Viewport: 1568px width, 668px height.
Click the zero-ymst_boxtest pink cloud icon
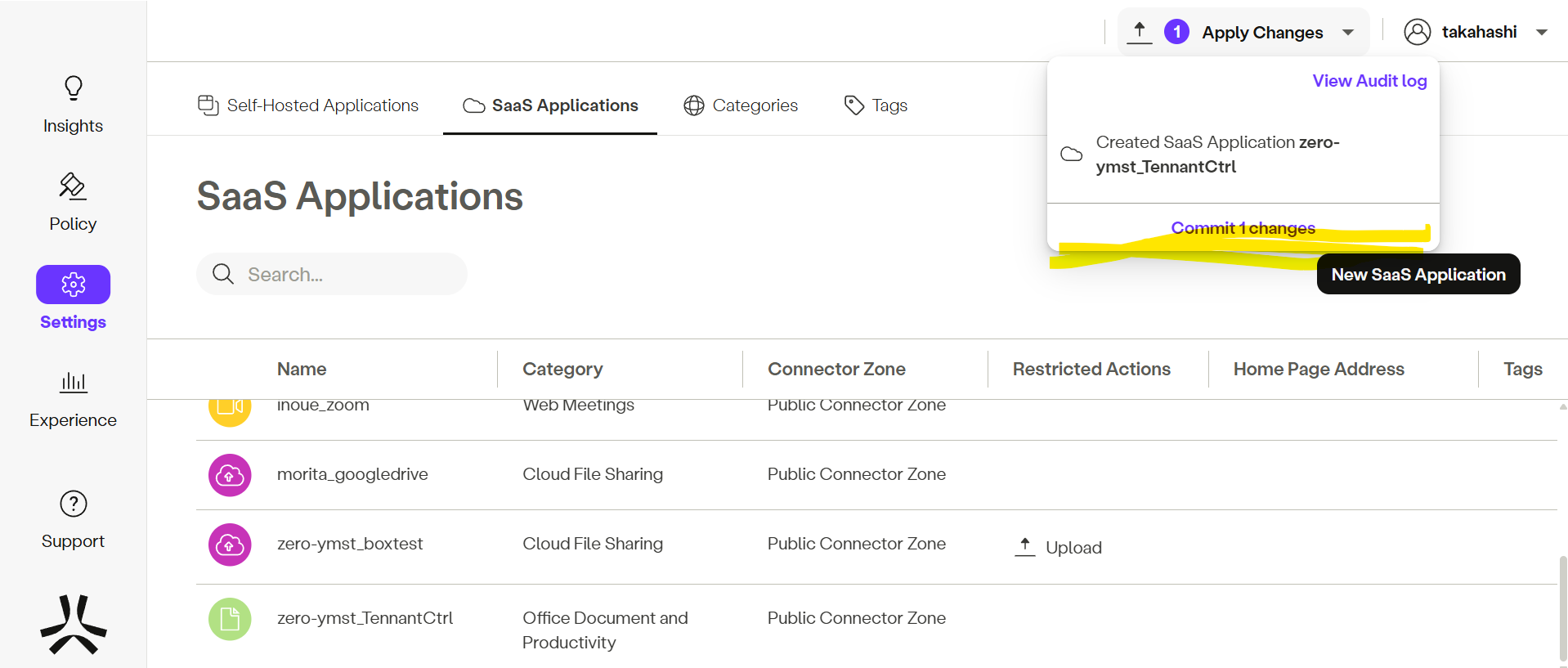(230, 545)
